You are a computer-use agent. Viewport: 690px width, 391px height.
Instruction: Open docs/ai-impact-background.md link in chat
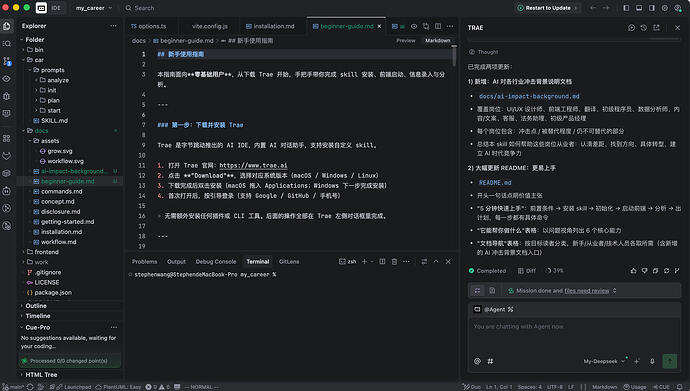click(529, 96)
